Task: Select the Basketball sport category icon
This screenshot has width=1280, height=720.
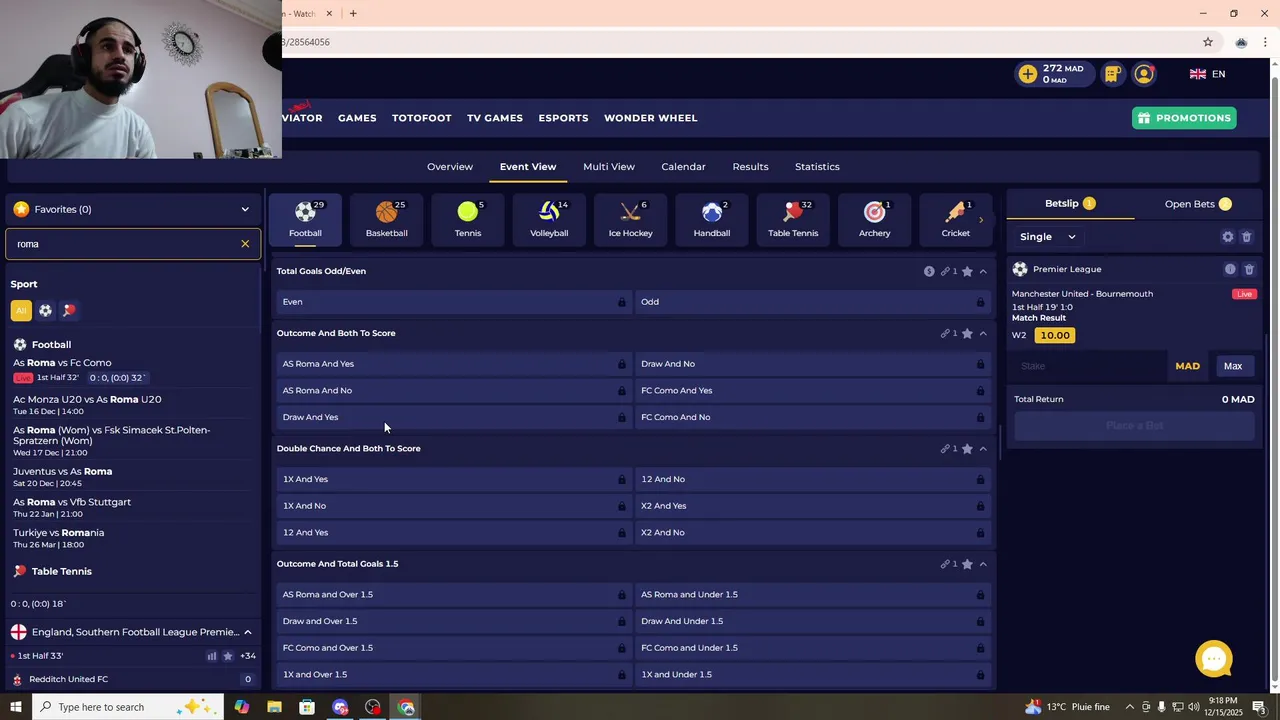Action: [386, 219]
